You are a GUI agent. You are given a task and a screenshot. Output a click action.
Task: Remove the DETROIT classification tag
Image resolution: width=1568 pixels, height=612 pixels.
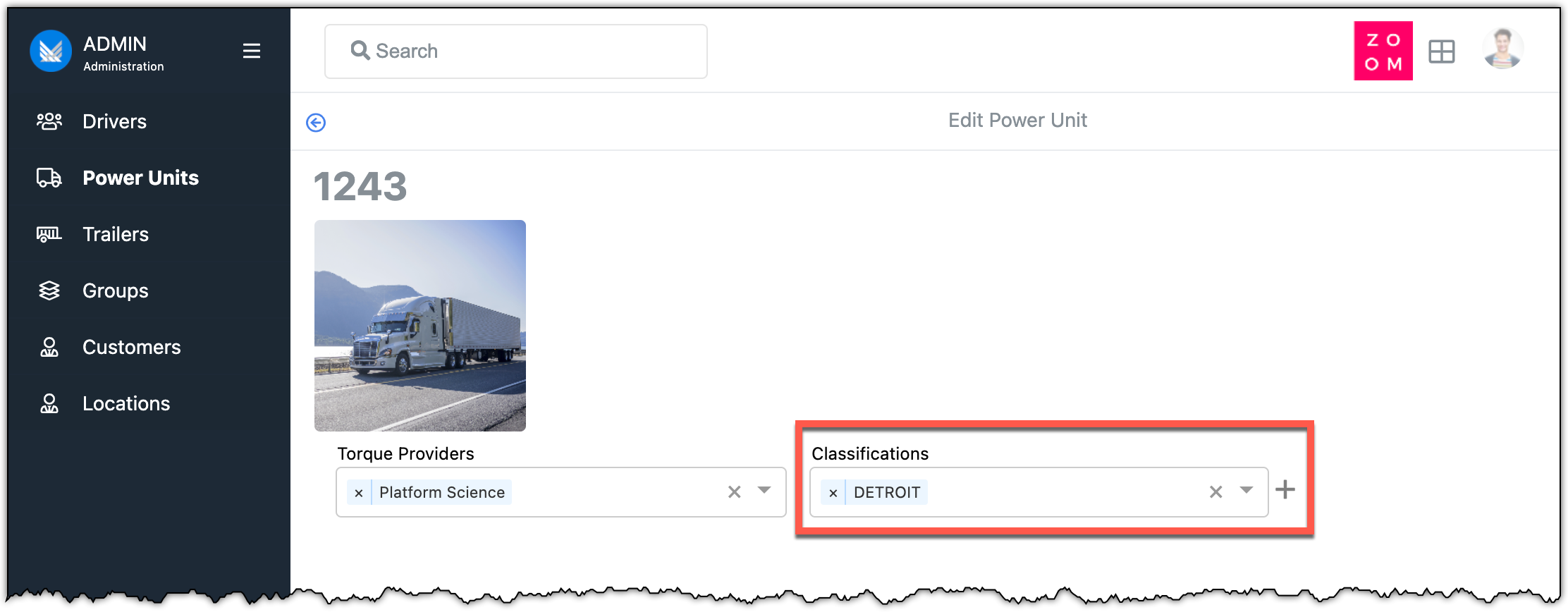(x=833, y=493)
